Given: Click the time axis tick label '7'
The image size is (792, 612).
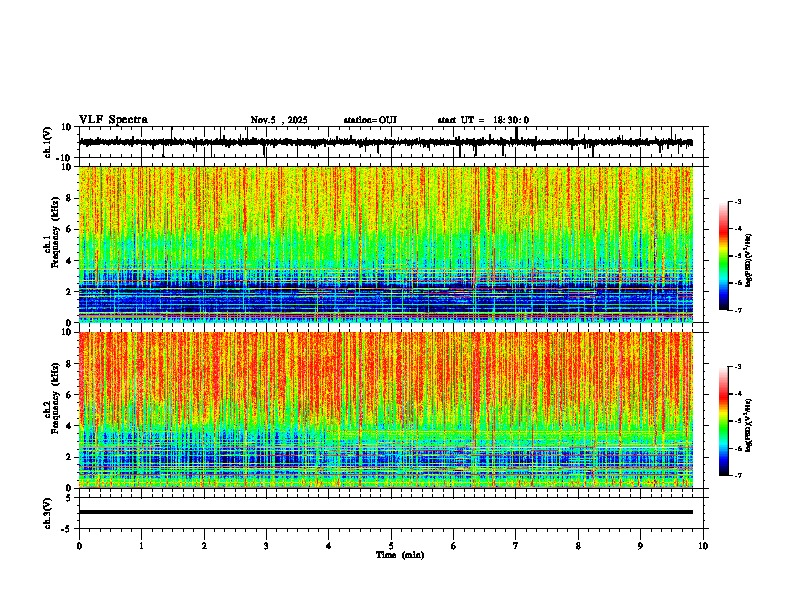Looking at the screenshot, I should pyautogui.click(x=516, y=546).
